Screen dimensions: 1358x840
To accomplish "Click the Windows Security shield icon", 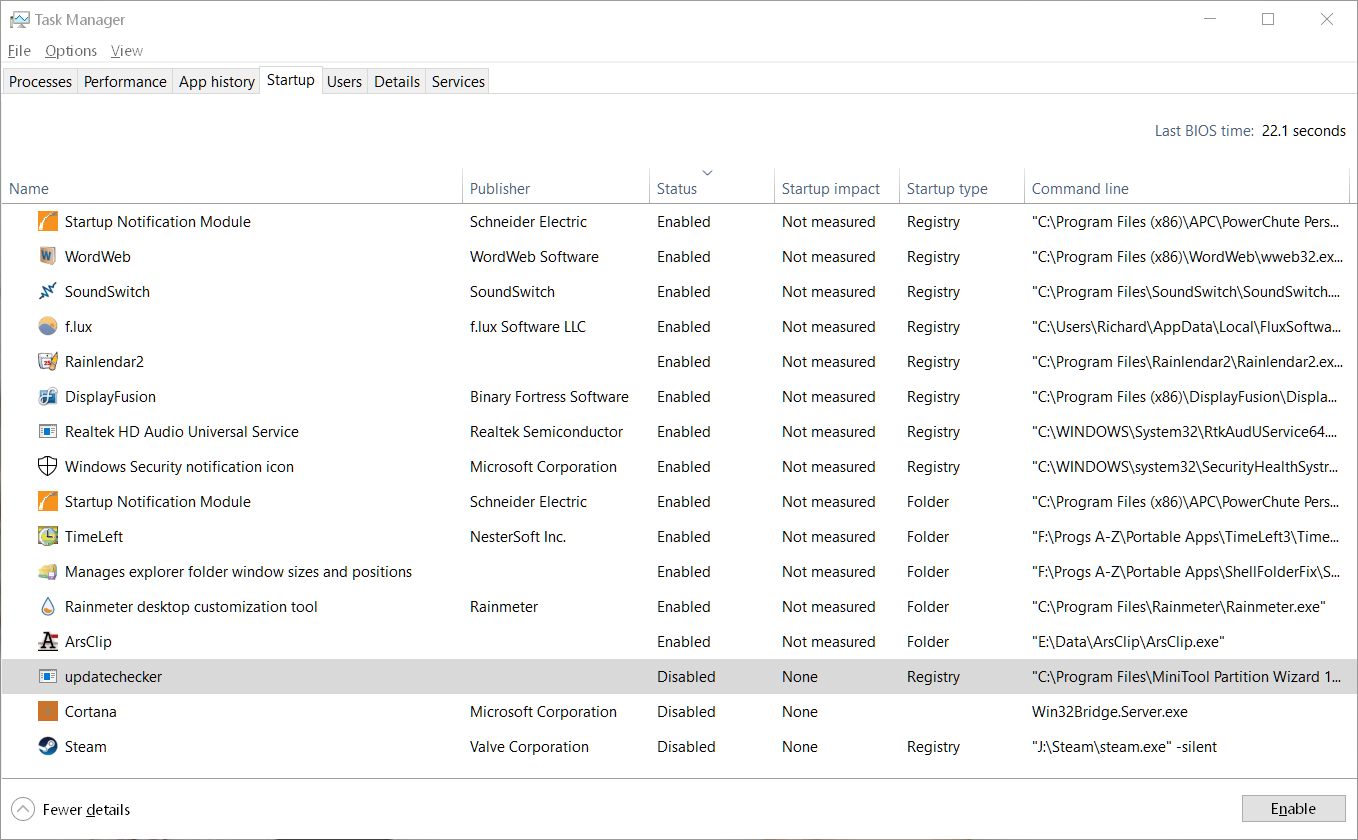I will tap(48, 467).
